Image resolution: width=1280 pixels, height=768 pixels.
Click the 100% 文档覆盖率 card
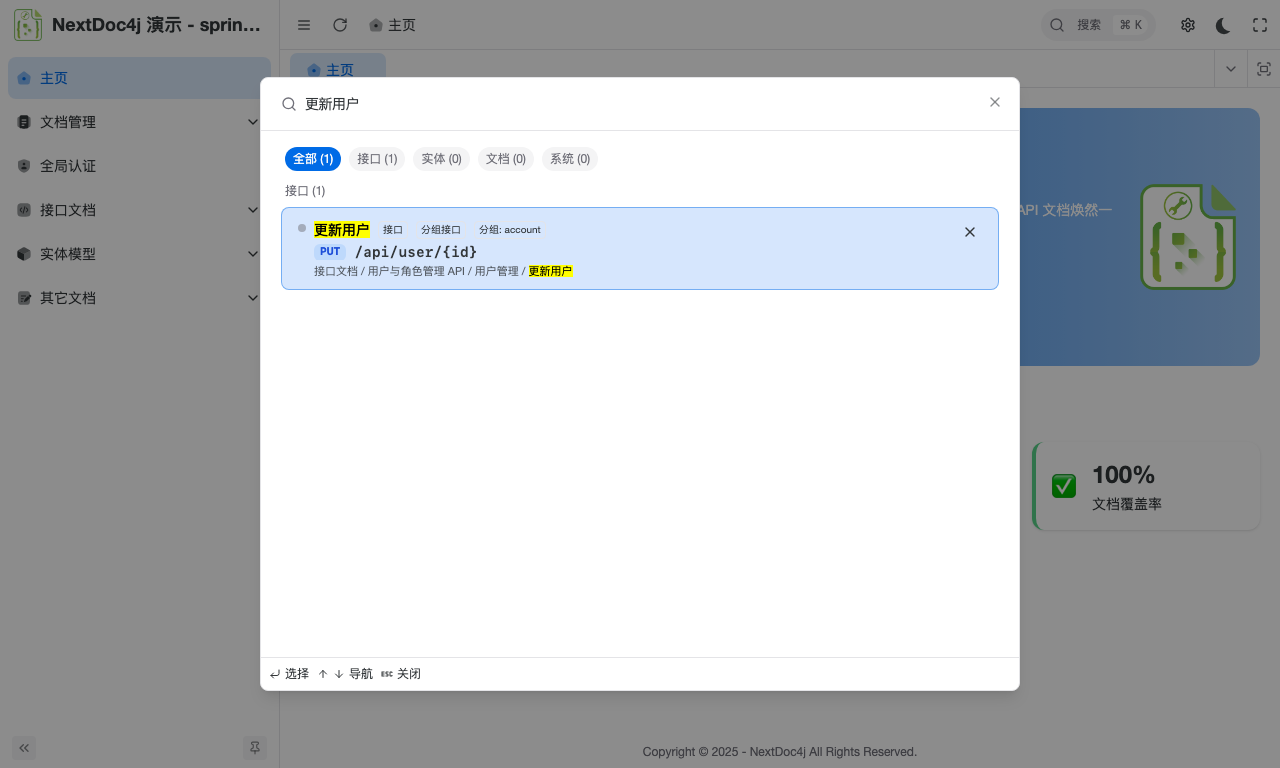(1146, 487)
